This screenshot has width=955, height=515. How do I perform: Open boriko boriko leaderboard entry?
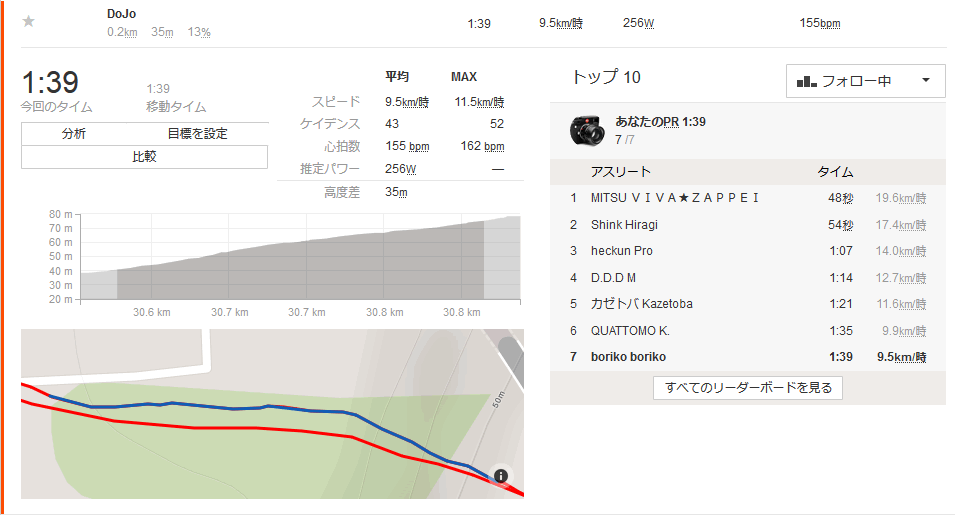pyautogui.click(x=628, y=357)
